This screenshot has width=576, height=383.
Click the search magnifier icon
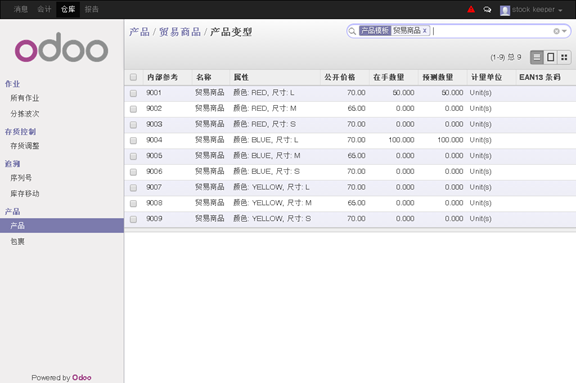click(352, 31)
